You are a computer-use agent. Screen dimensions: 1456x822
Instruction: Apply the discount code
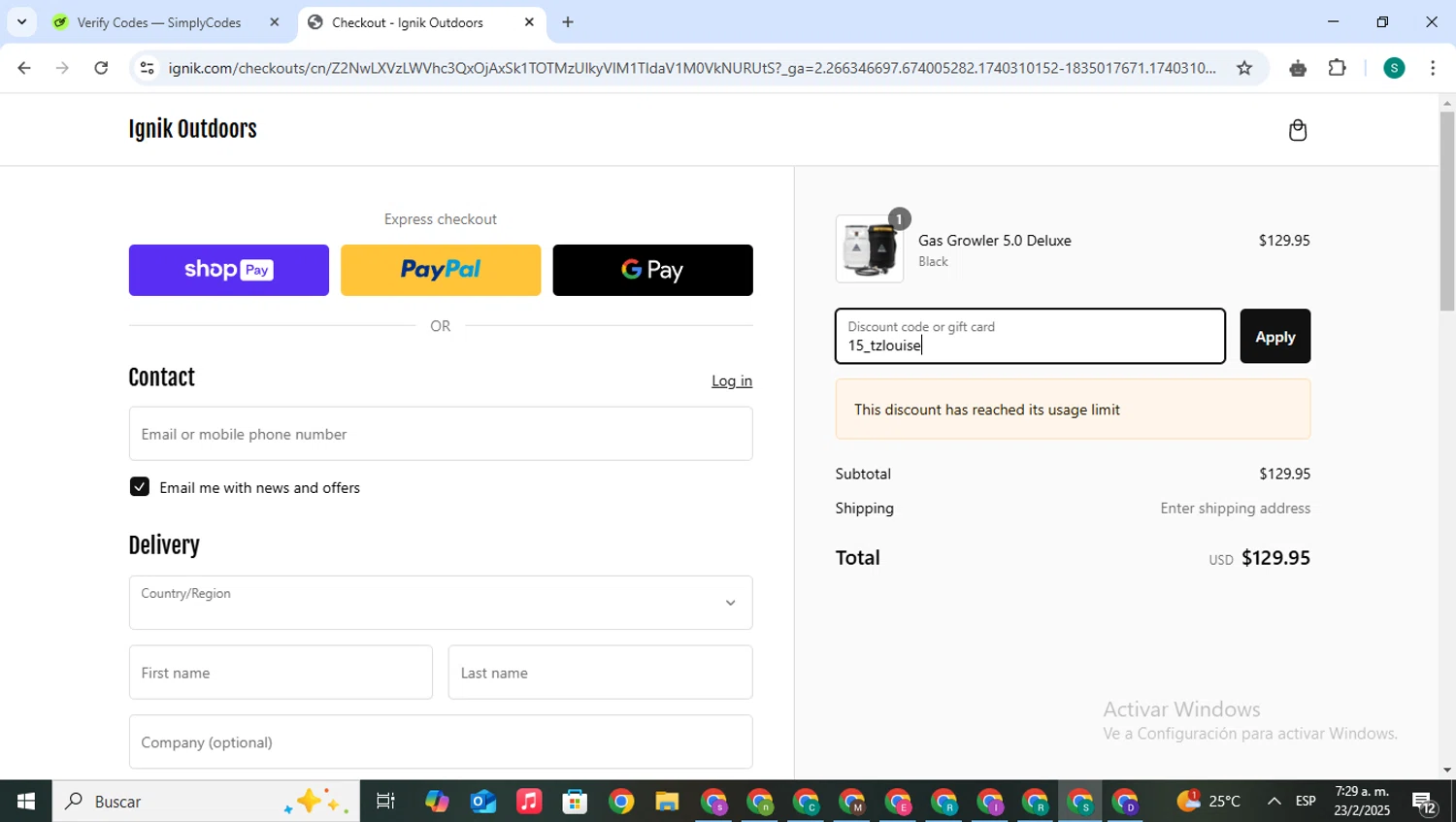click(1275, 337)
